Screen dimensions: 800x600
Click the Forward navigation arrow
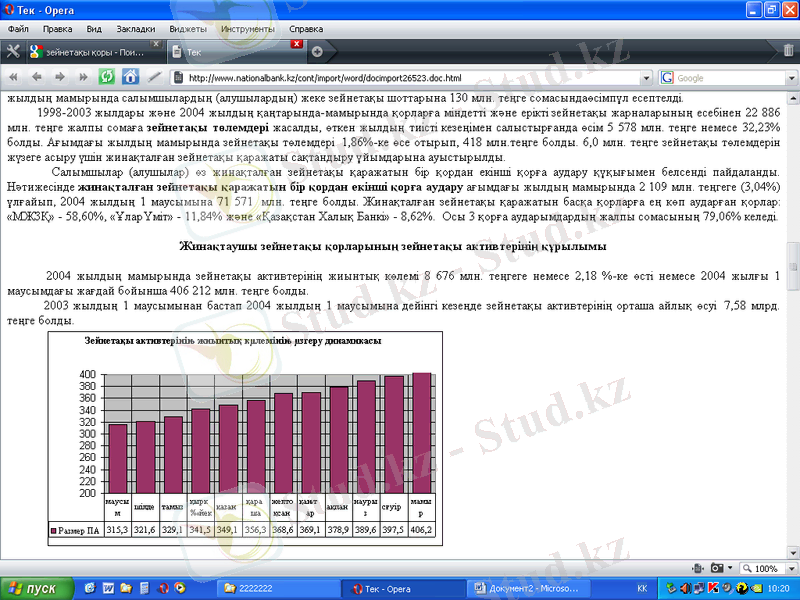point(59,77)
